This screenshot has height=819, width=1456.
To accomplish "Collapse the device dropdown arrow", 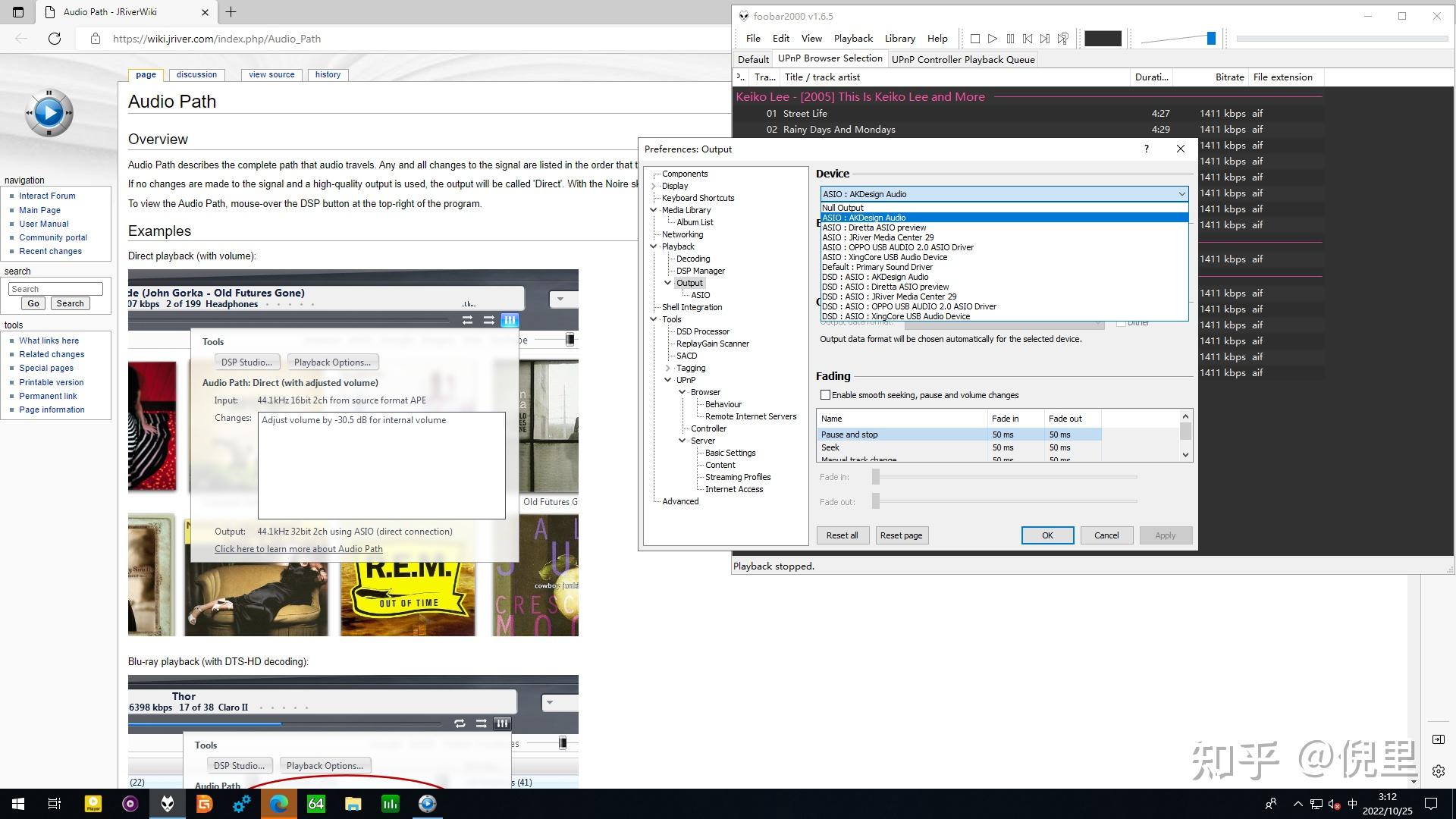I will click(x=1181, y=194).
